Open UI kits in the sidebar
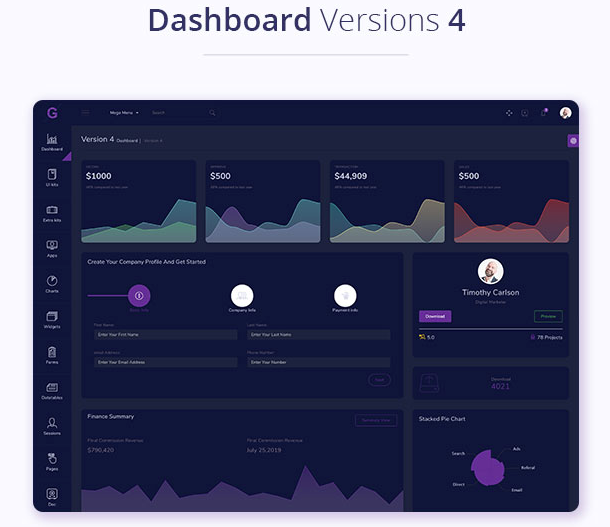 [52, 176]
